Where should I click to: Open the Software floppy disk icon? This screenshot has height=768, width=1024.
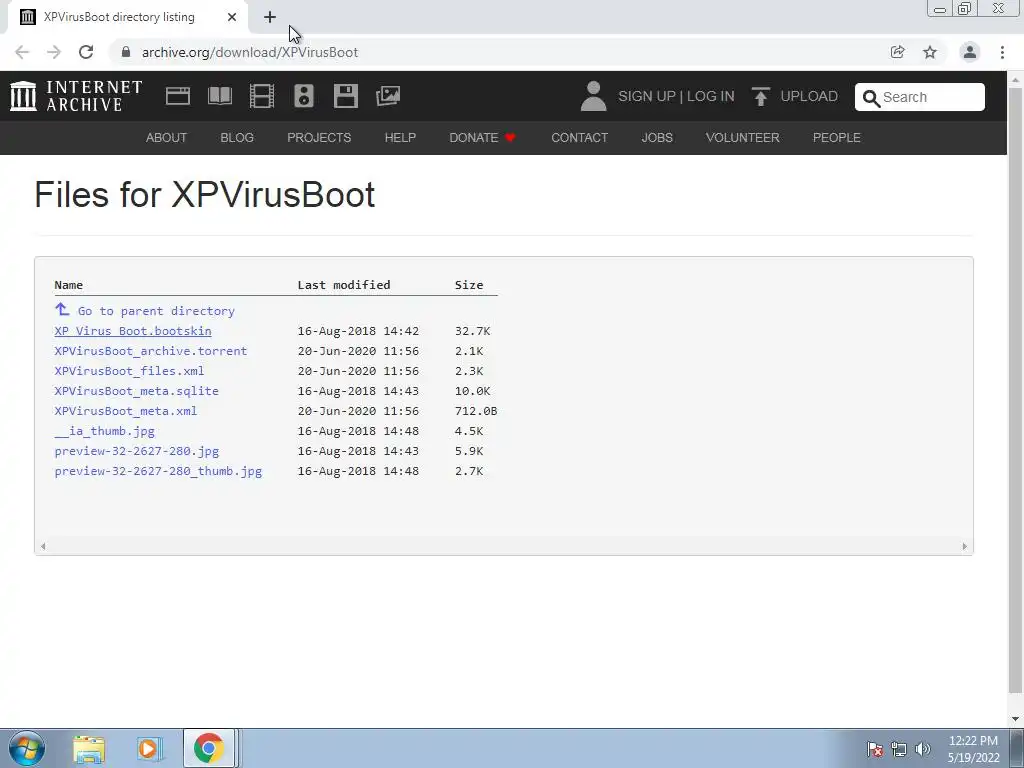click(345, 96)
